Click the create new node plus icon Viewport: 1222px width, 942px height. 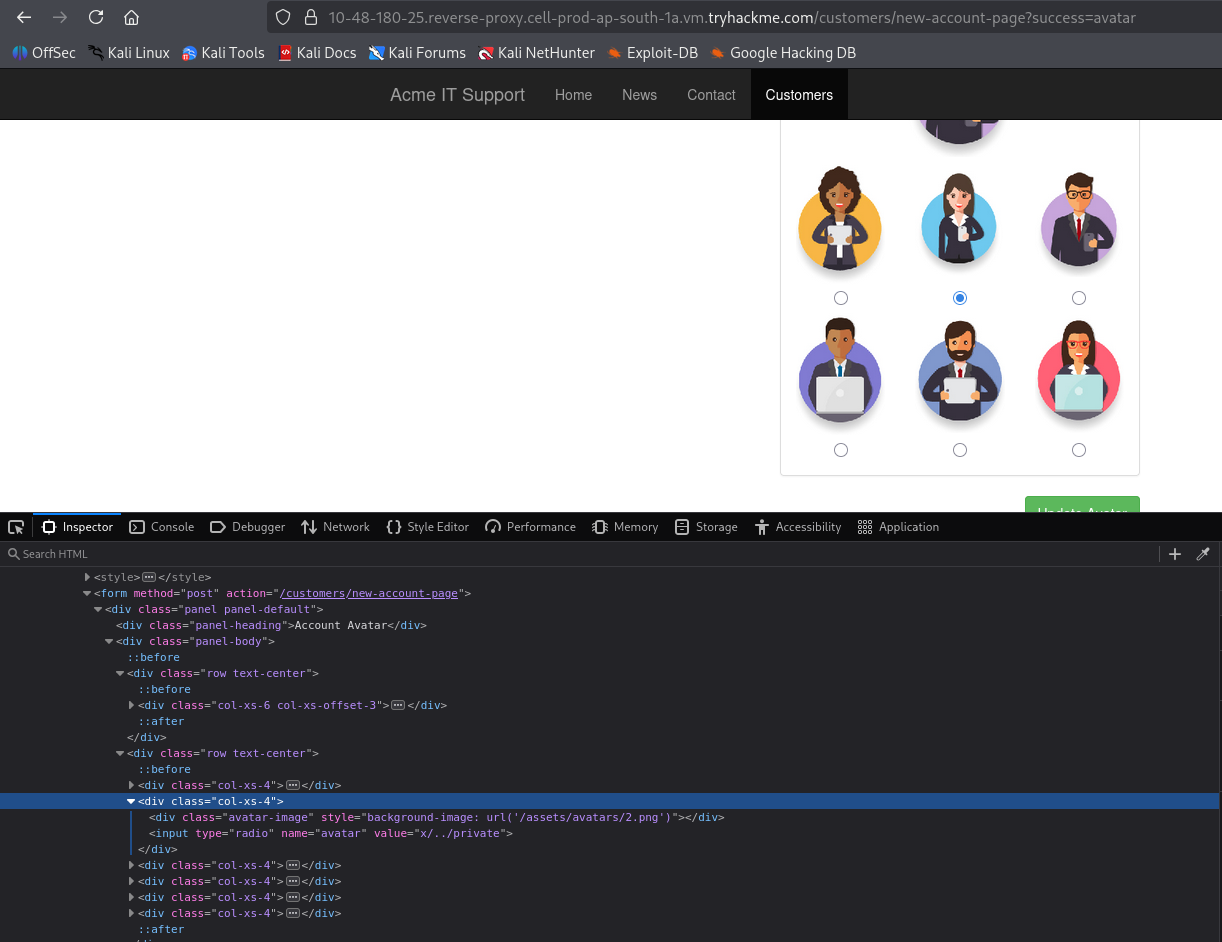pos(1175,553)
